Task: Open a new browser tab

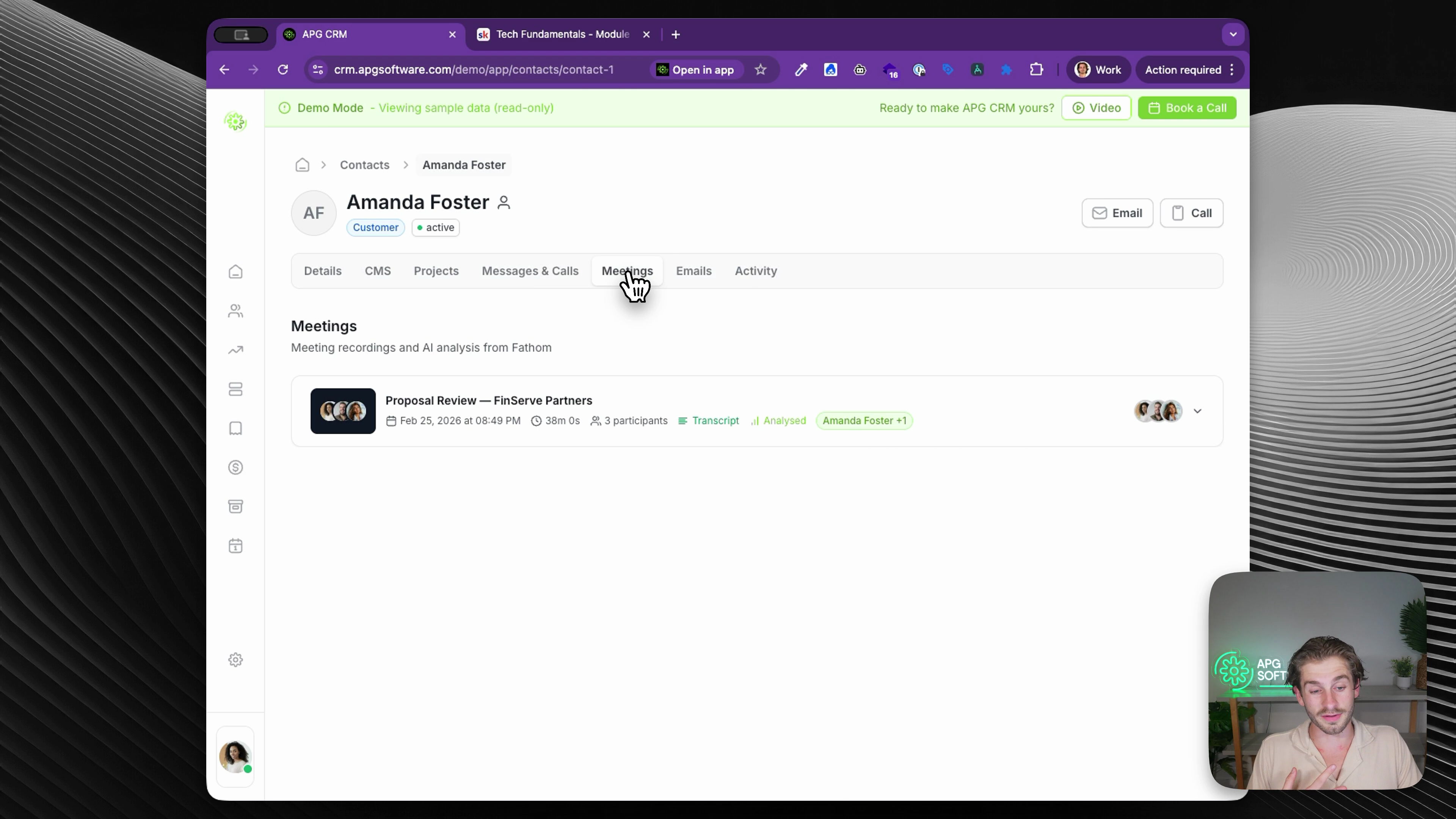Action: [675, 35]
